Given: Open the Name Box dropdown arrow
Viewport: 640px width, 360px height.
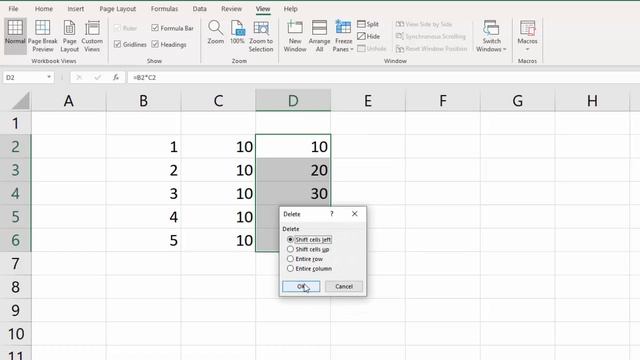Looking at the screenshot, I should pos(49,77).
